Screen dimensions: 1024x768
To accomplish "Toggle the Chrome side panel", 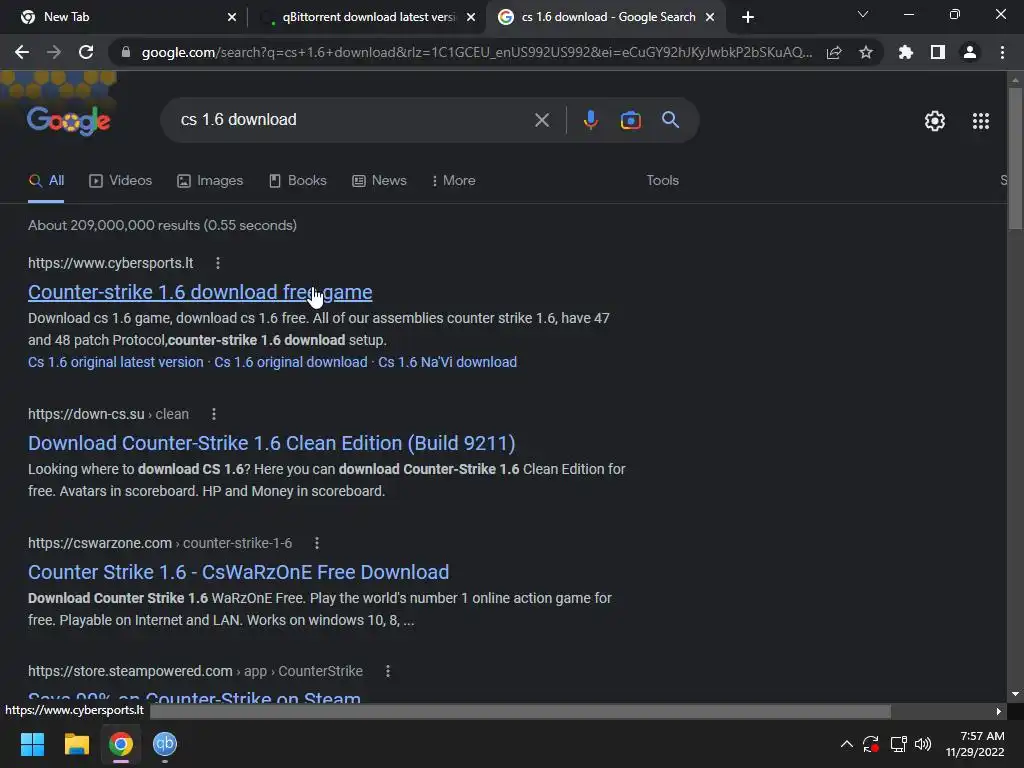I will coord(938,52).
